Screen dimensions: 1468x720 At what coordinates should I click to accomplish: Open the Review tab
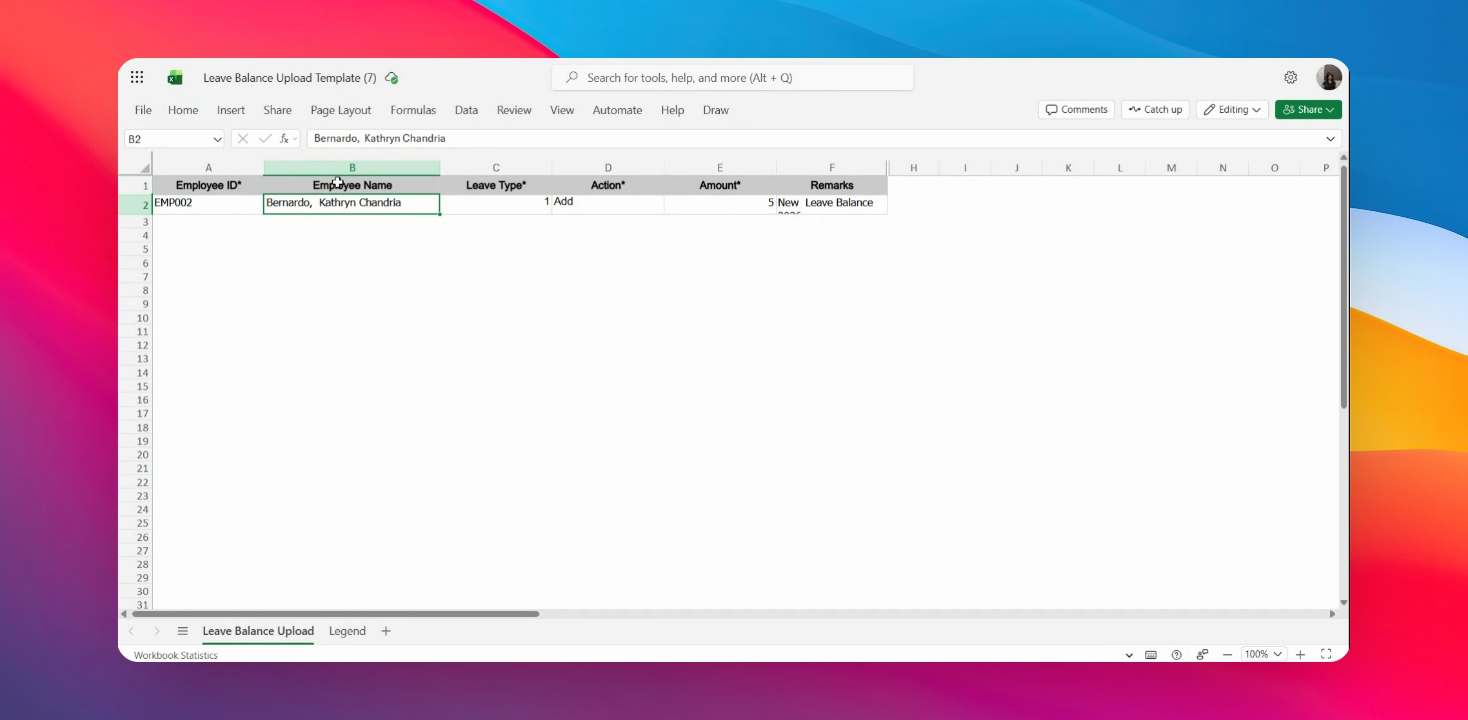pyautogui.click(x=514, y=110)
